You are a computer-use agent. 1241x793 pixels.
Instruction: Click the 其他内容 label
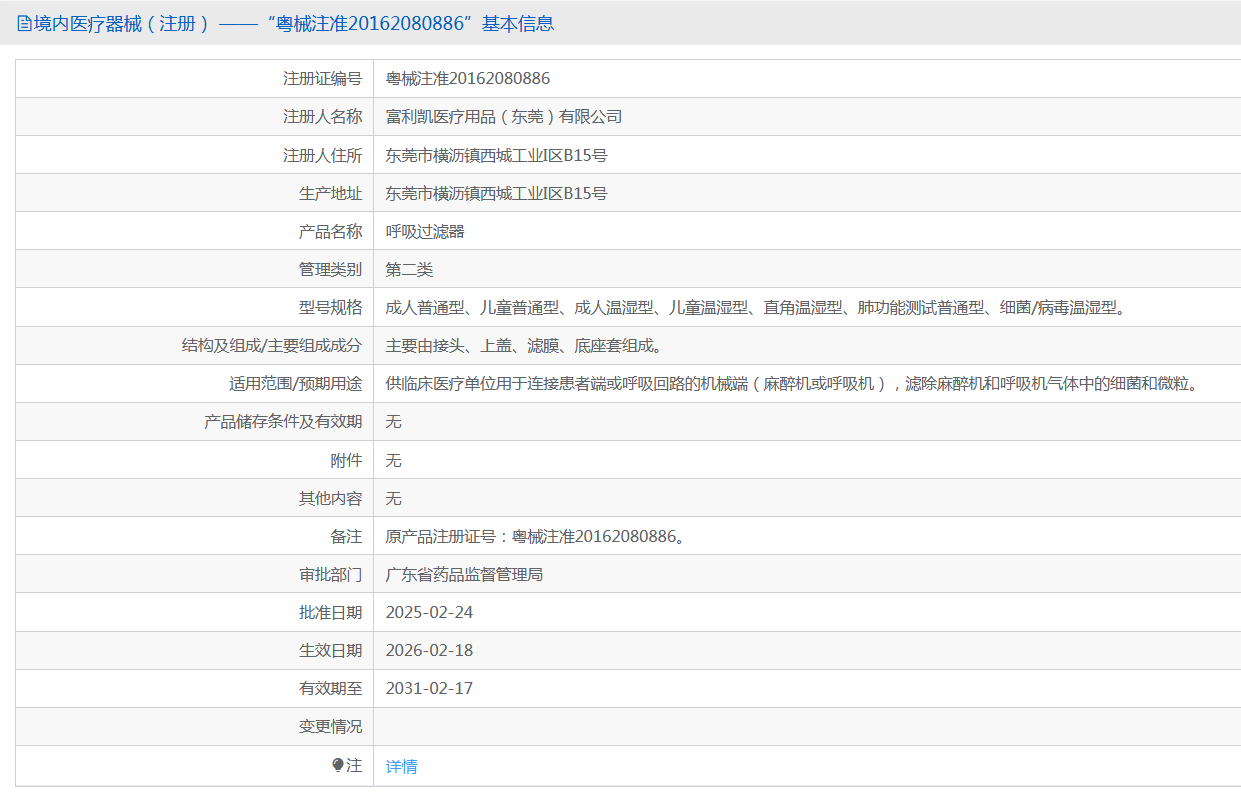click(x=330, y=498)
